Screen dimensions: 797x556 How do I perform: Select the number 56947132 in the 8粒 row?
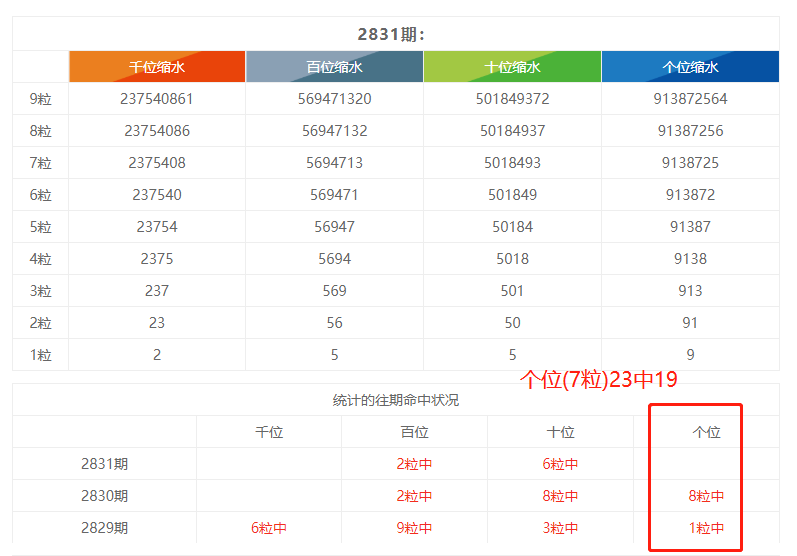[x=334, y=131]
